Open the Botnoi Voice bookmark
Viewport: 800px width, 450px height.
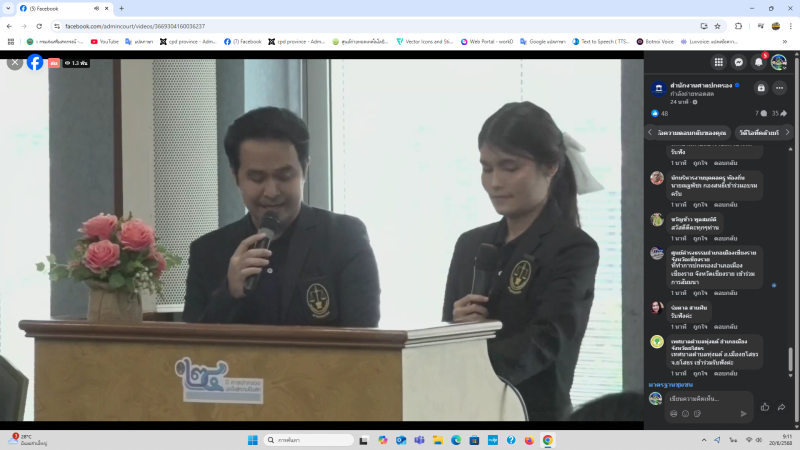pos(655,41)
